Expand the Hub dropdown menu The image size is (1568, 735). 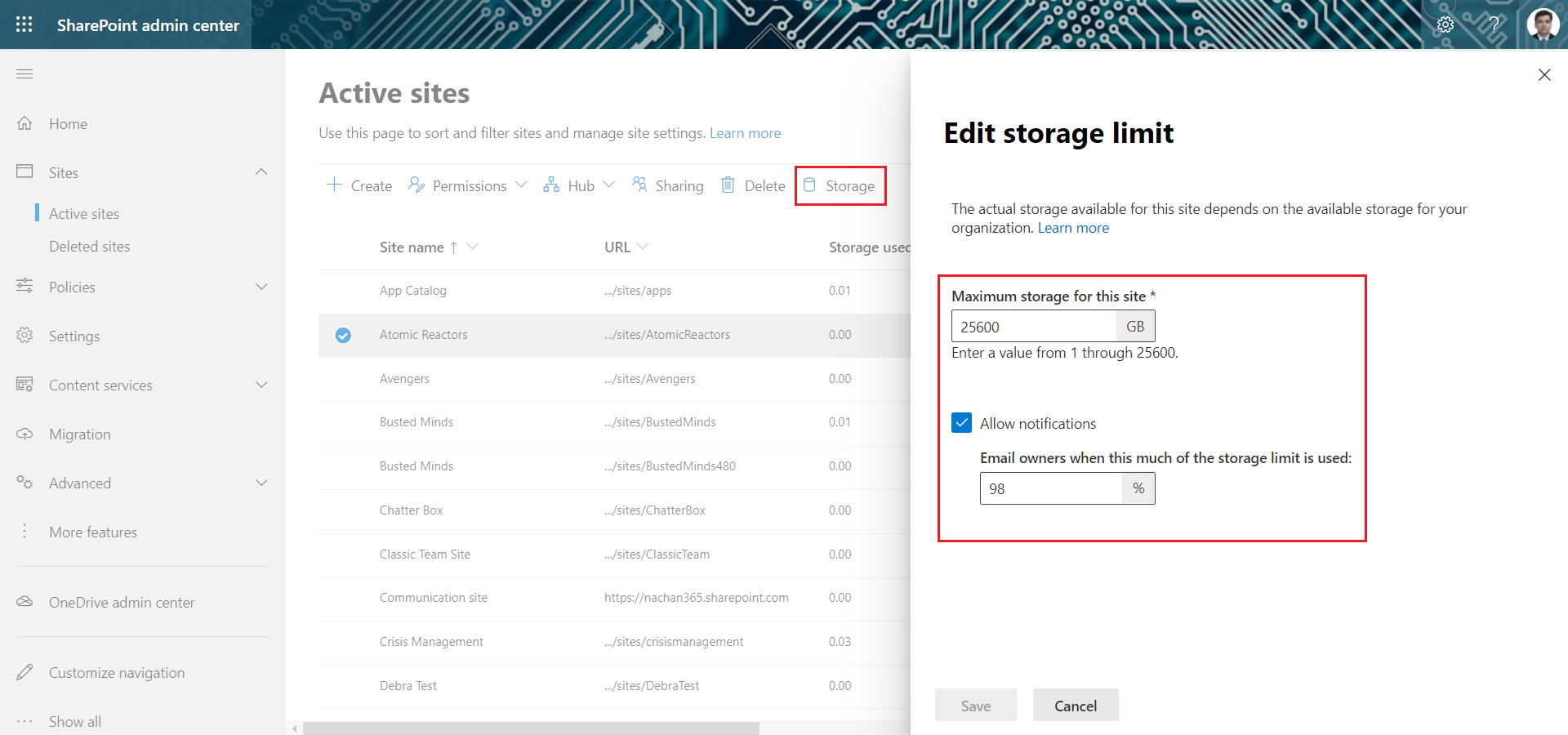tap(579, 186)
